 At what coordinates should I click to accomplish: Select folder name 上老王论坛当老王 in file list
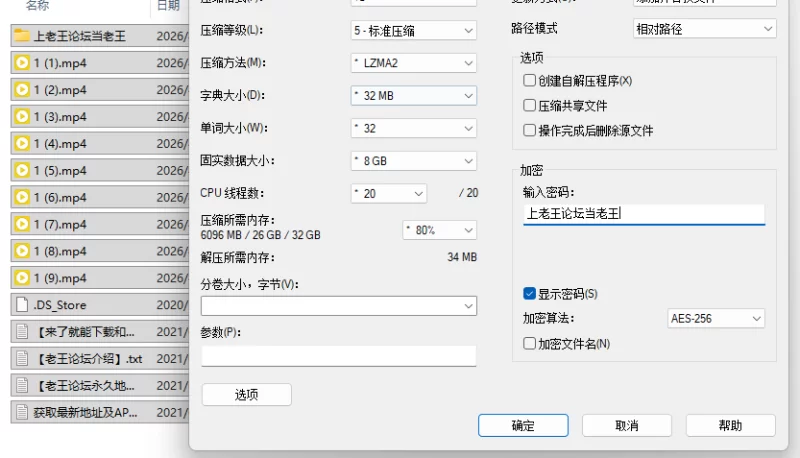click(x=80, y=36)
